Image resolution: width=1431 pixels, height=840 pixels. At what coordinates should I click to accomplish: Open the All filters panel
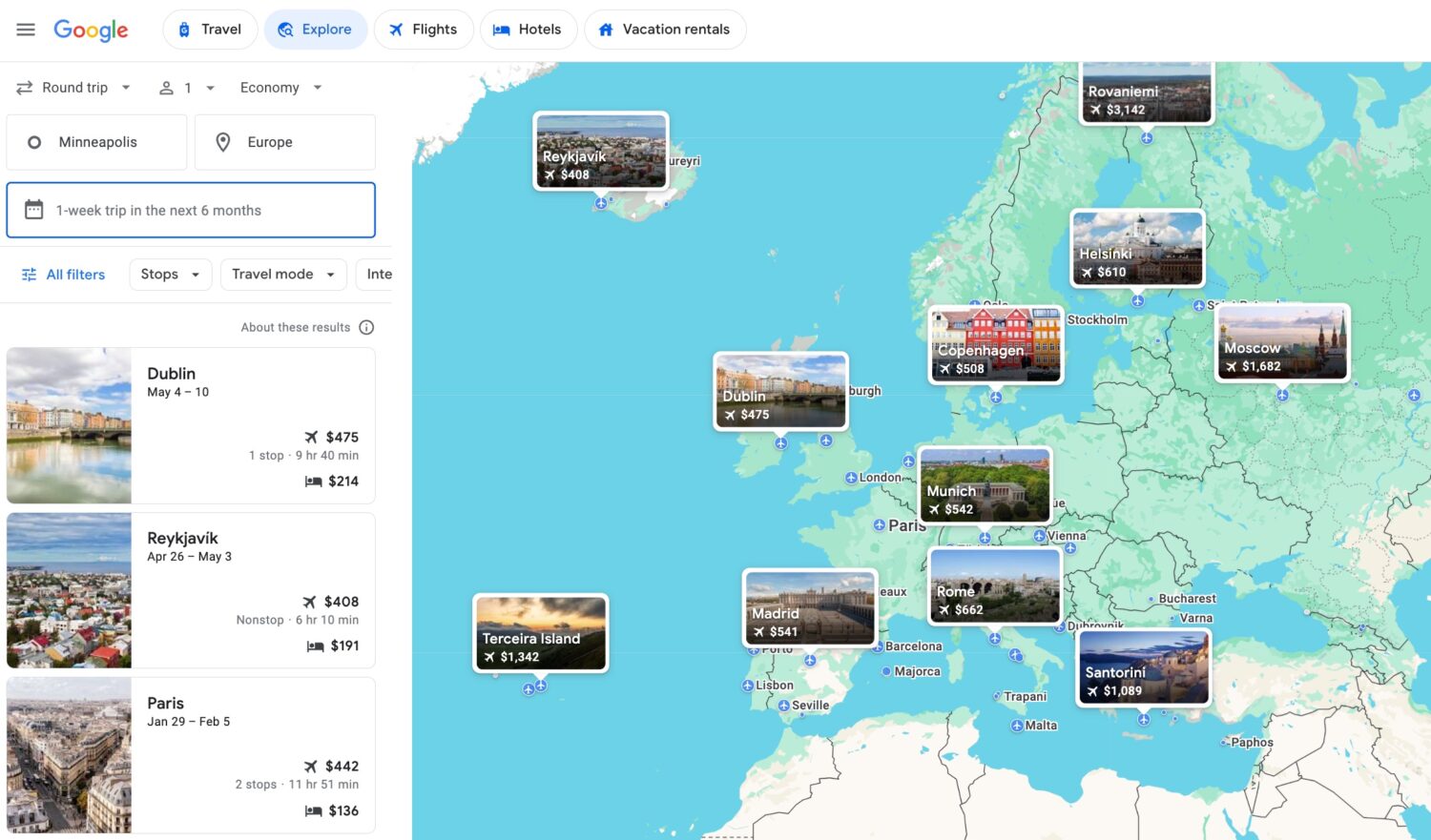pos(63,275)
